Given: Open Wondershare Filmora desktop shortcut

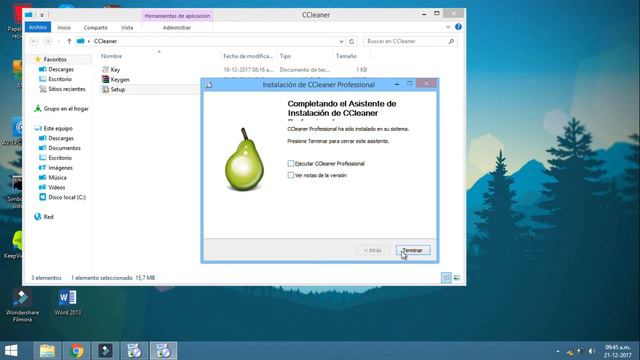Looking at the screenshot, I should pos(22,305).
